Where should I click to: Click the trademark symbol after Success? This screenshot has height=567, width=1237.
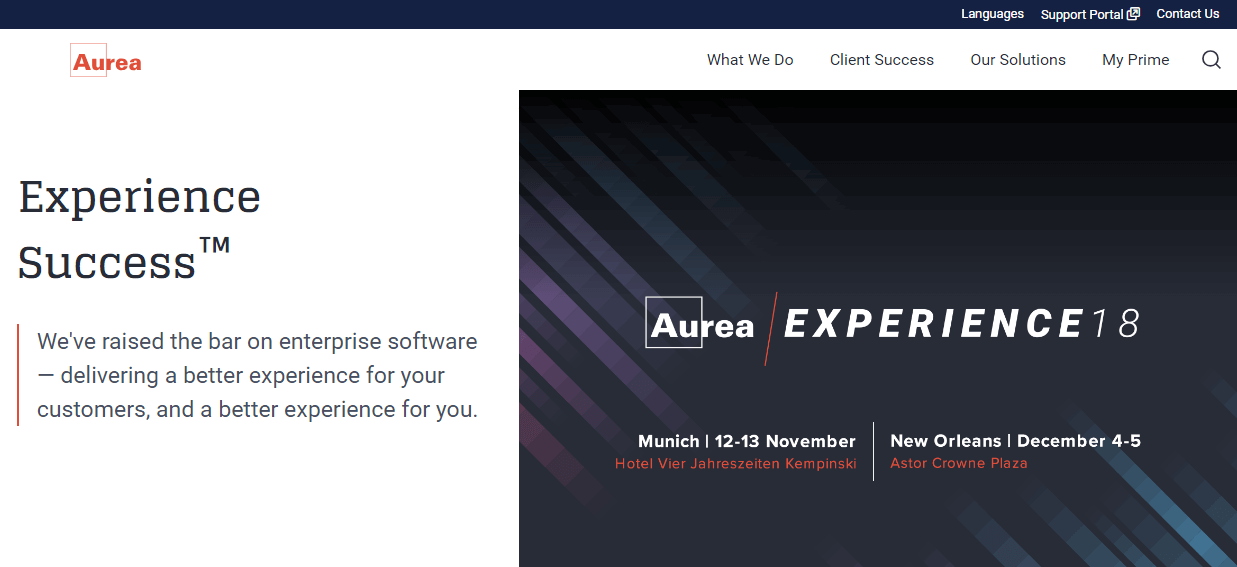tap(214, 245)
